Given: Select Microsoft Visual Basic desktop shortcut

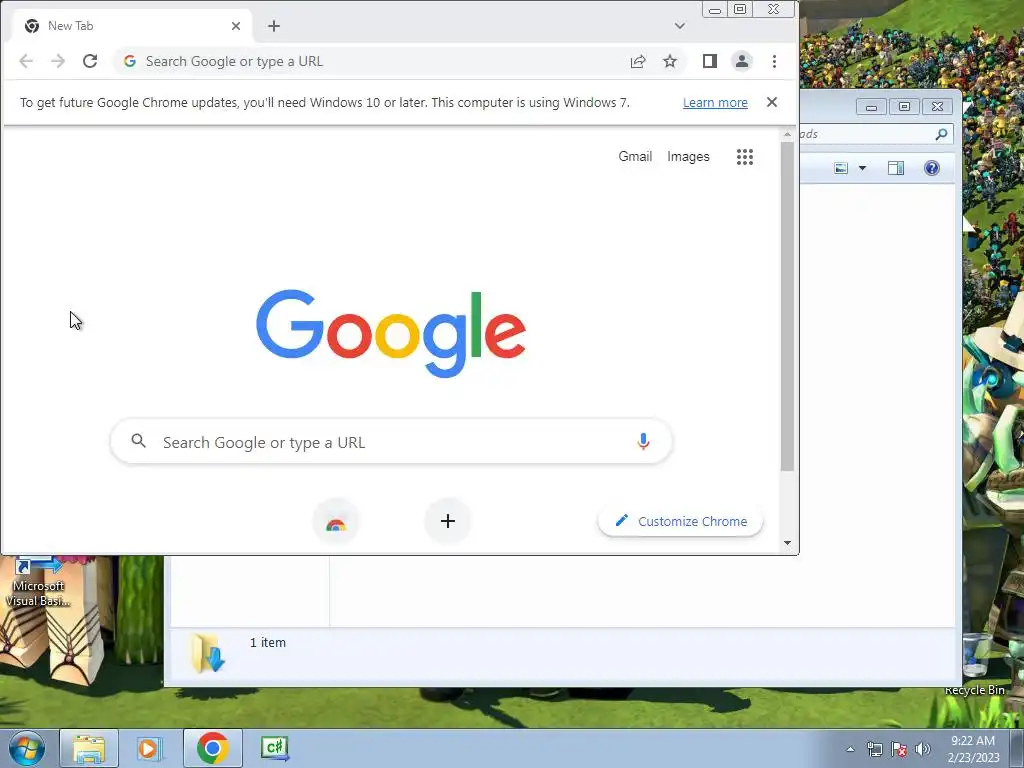Looking at the screenshot, I should click(37, 583).
